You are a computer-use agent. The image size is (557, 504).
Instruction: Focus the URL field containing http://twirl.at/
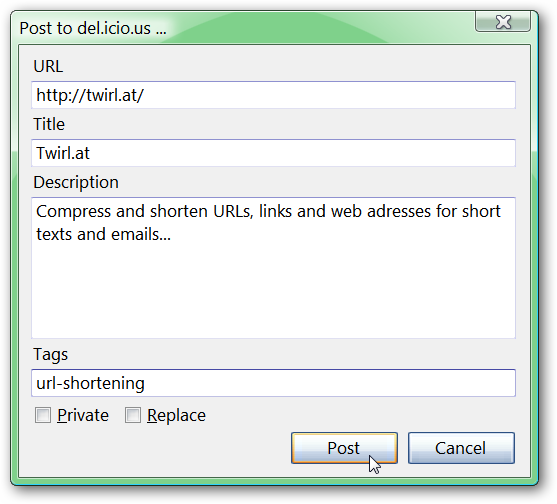click(273, 95)
